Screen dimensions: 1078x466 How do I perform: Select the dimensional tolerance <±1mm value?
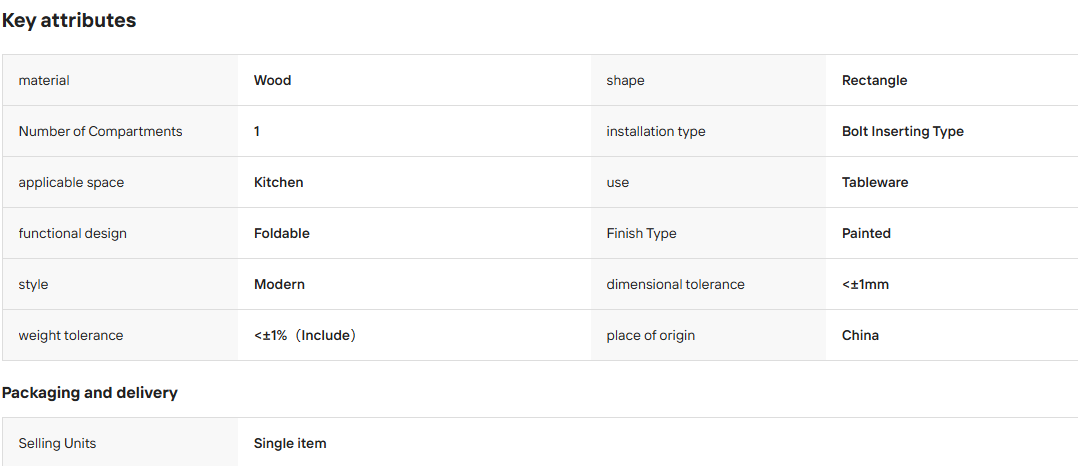coord(865,284)
